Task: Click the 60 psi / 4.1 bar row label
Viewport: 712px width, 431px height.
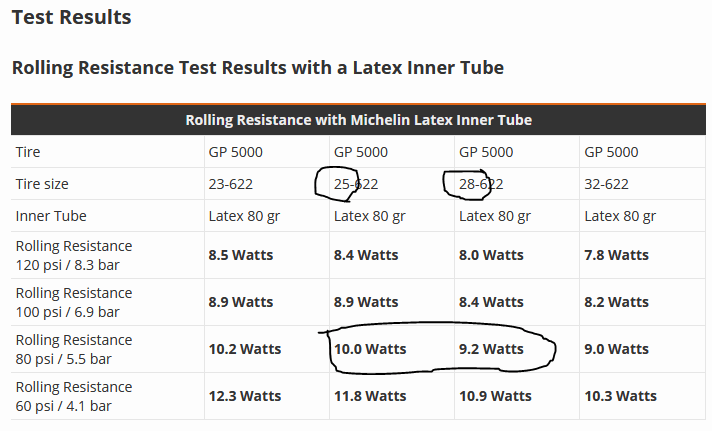Action: [x=73, y=396]
